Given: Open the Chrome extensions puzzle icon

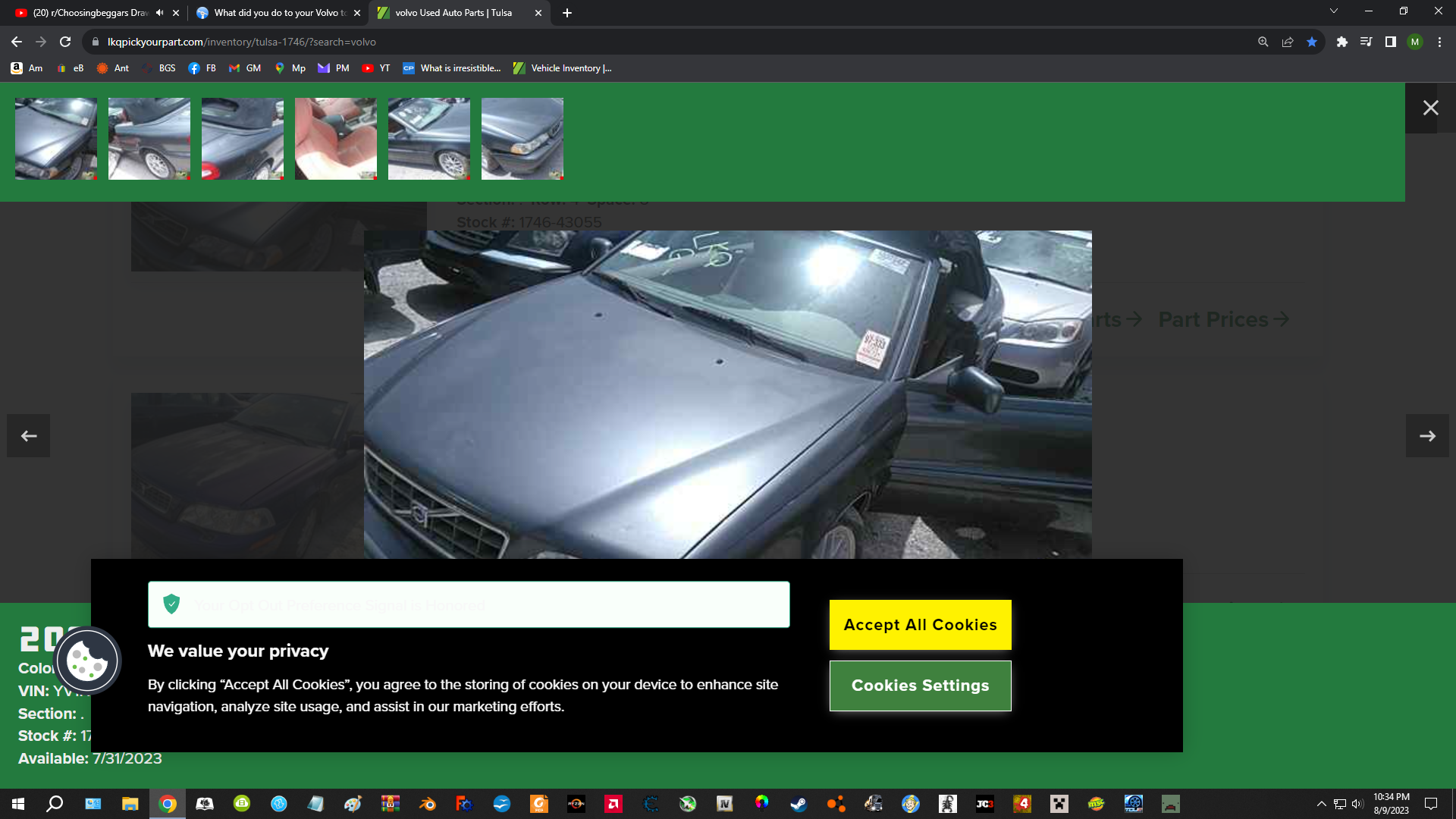Looking at the screenshot, I should (1341, 42).
